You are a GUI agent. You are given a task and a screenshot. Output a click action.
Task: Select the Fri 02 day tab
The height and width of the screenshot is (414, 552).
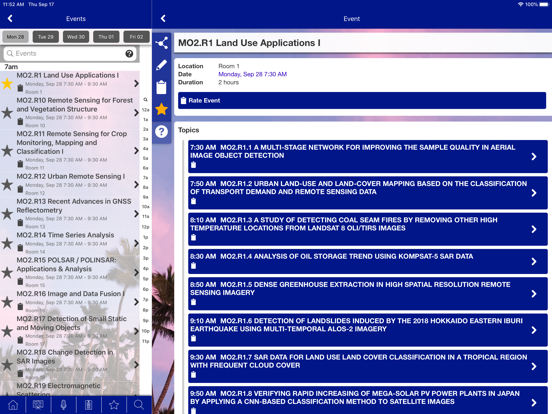coord(137,37)
